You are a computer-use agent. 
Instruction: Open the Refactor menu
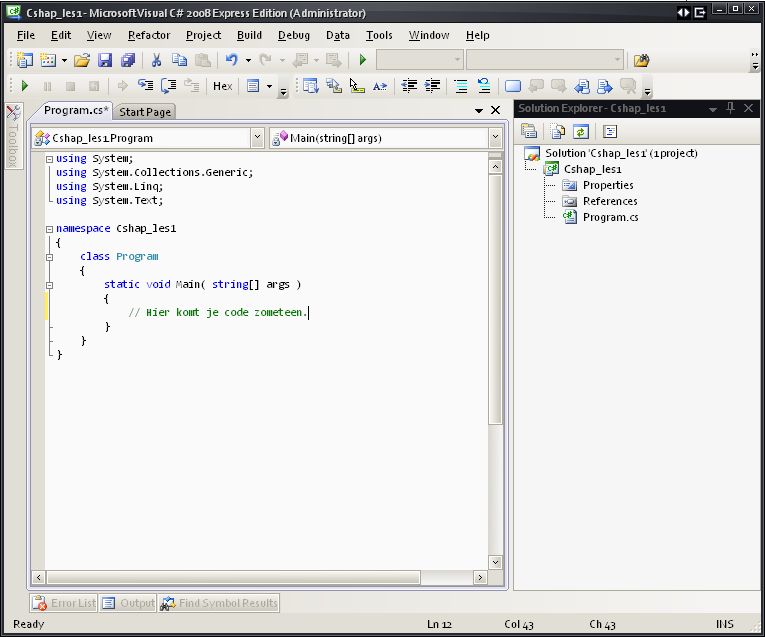149,35
